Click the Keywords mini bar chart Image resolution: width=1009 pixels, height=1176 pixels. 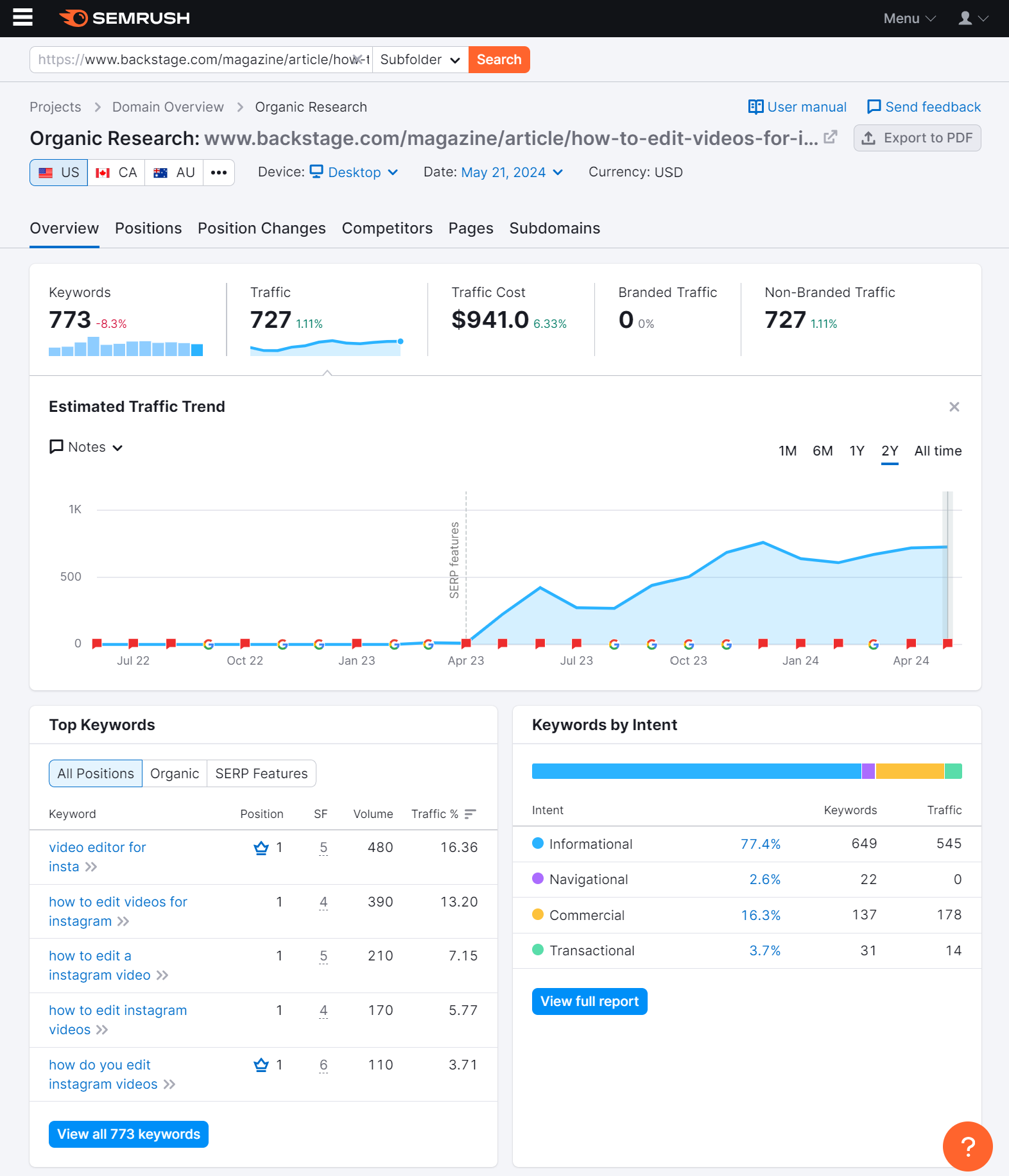(x=126, y=346)
